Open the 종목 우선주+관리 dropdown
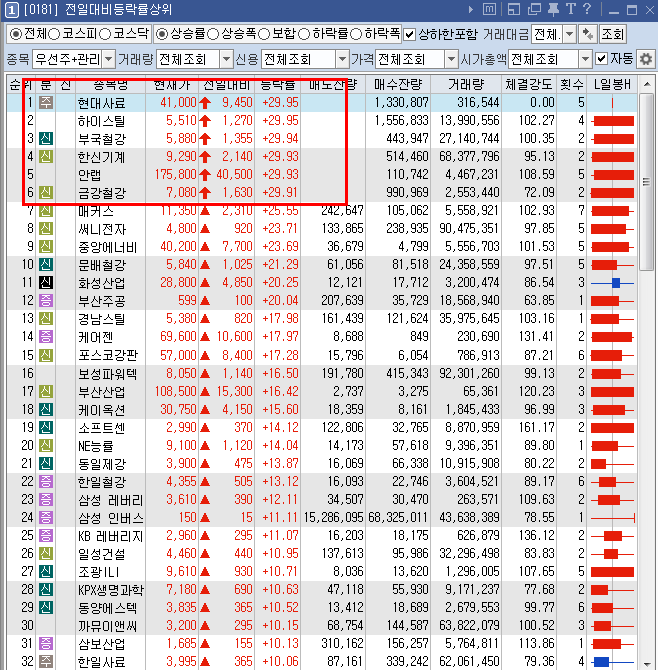Image resolution: width=658 pixels, height=670 pixels. 109,59
